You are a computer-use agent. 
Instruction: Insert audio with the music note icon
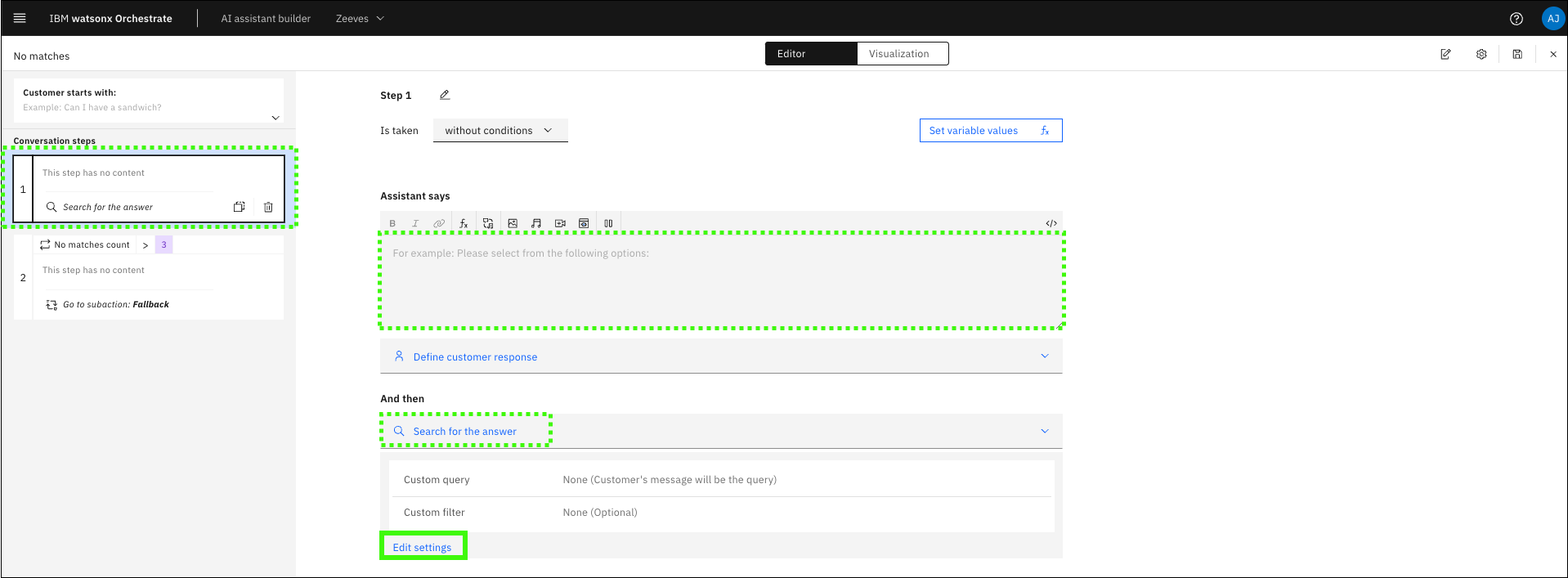click(x=536, y=223)
